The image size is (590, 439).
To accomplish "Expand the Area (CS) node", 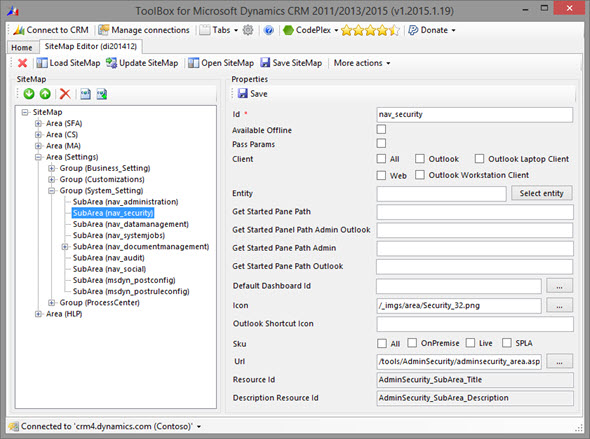I will click(38, 134).
